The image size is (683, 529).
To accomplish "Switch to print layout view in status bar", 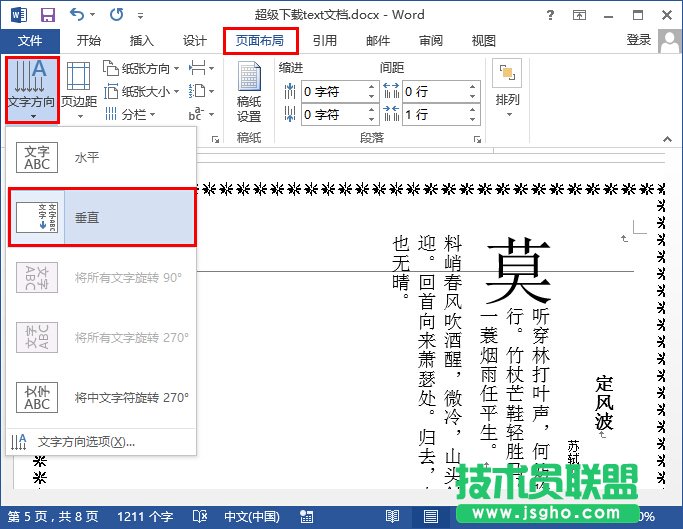I will [x=431, y=518].
